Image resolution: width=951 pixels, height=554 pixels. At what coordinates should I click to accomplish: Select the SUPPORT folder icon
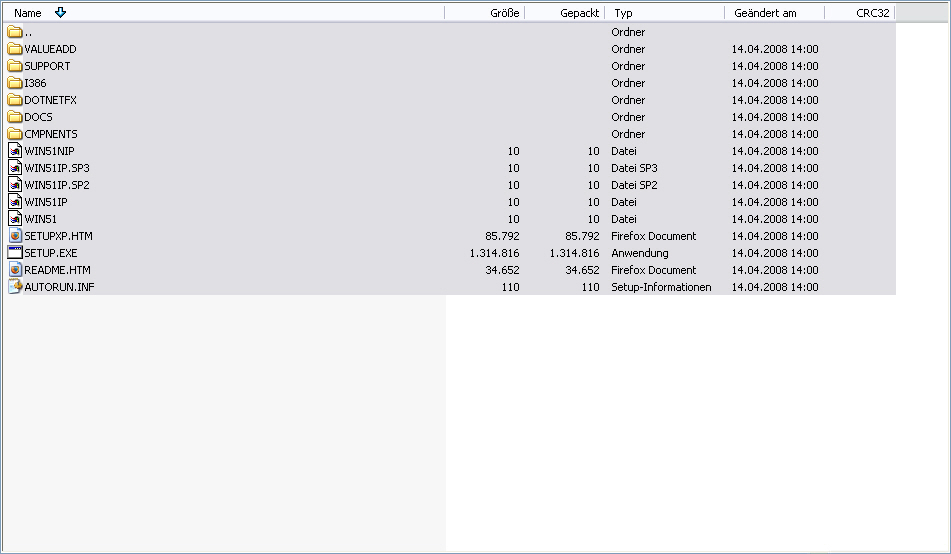[15, 66]
